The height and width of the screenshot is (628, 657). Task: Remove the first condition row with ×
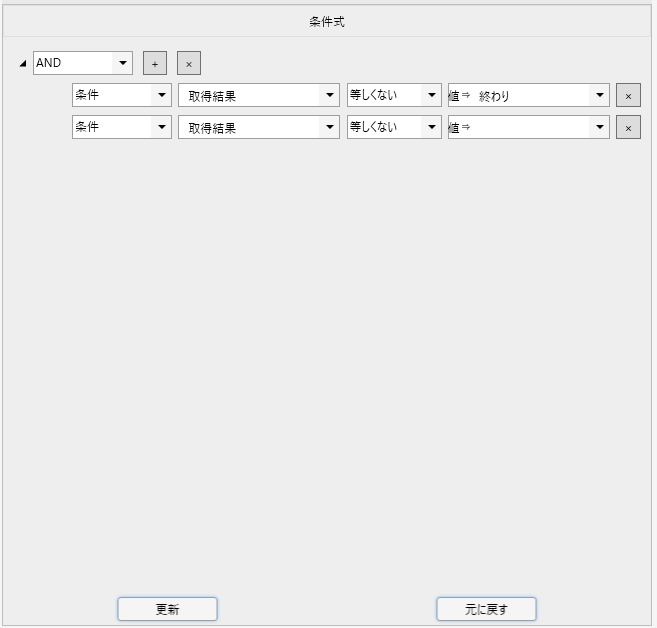628,96
